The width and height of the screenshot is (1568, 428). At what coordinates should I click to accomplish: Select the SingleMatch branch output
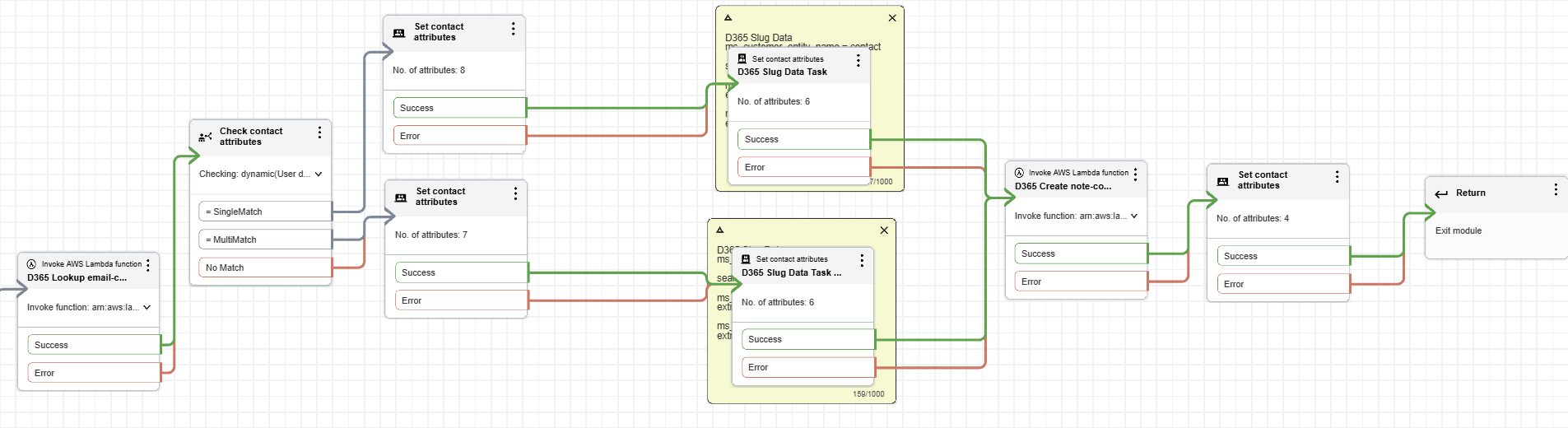(x=264, y=212)
